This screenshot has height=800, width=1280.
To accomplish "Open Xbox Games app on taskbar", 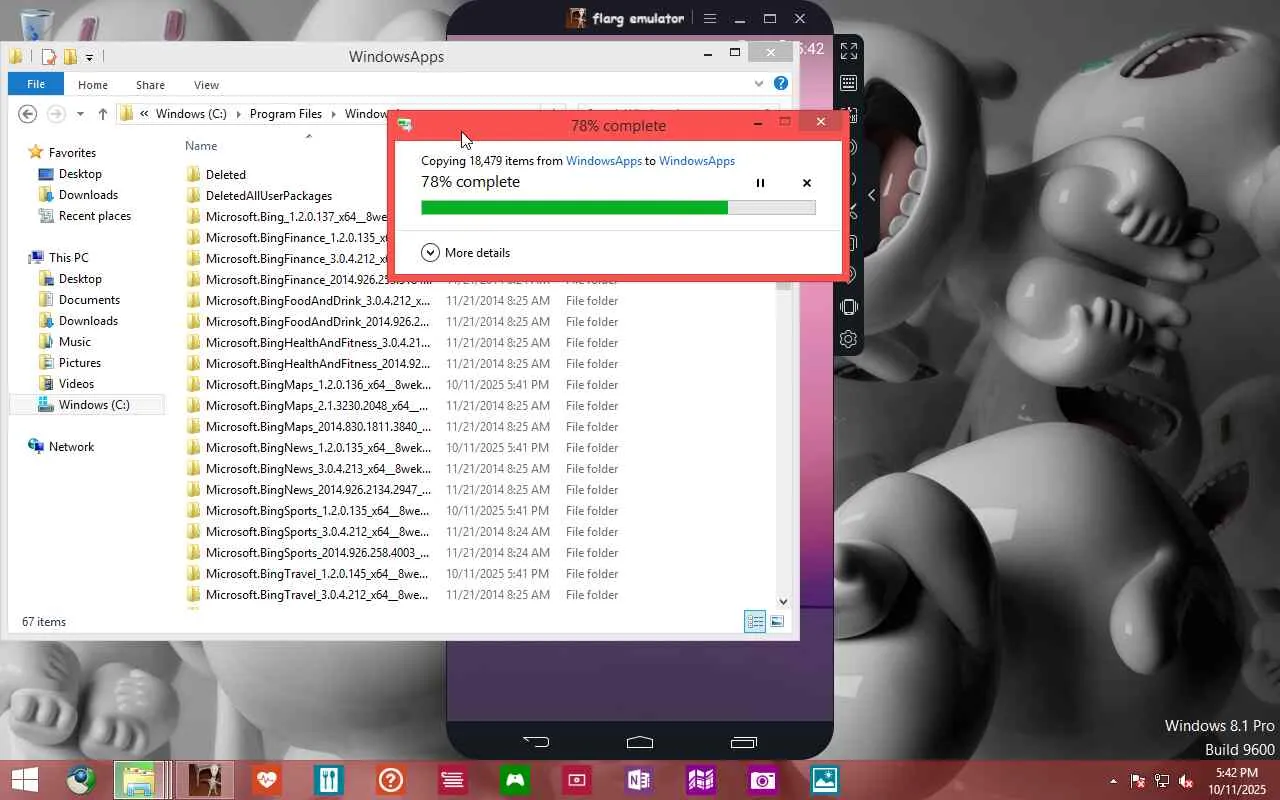I will 515,780.
